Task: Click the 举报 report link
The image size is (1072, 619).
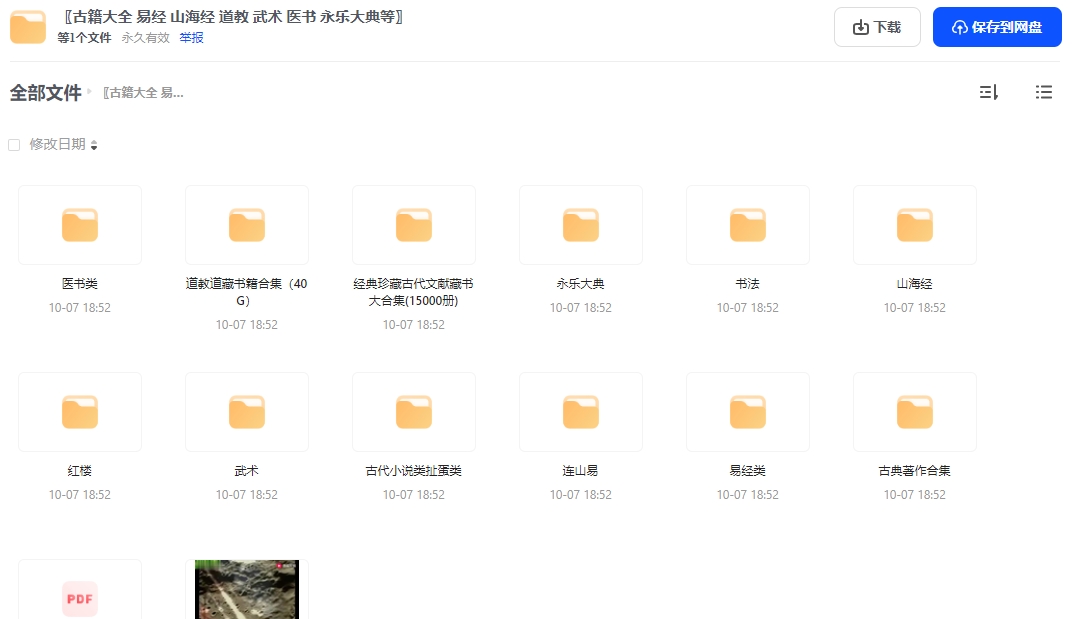Action: tap(191, 38)
